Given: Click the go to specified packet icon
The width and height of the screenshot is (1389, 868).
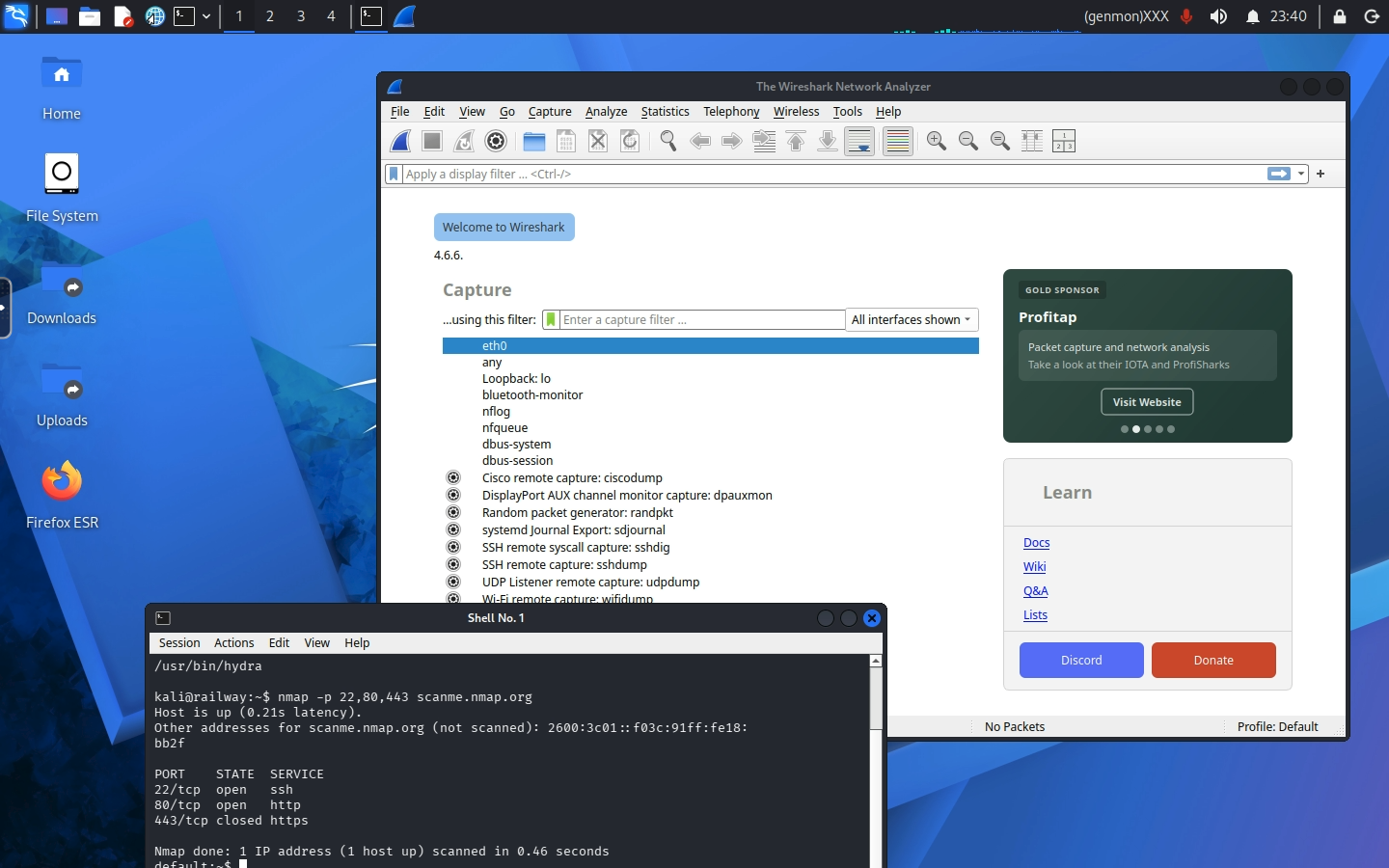Looking at the screenshot, I should pyautogui.click(x=764, y=141).
